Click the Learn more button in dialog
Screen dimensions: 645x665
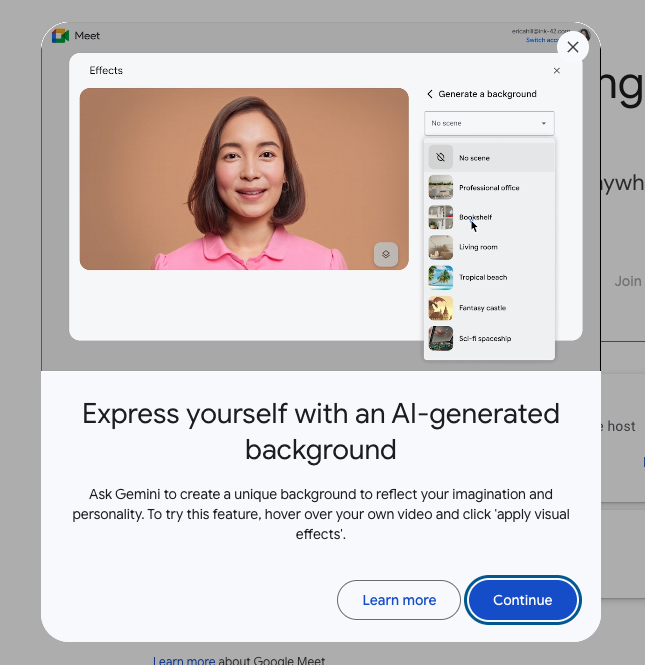tap(399, 600)
